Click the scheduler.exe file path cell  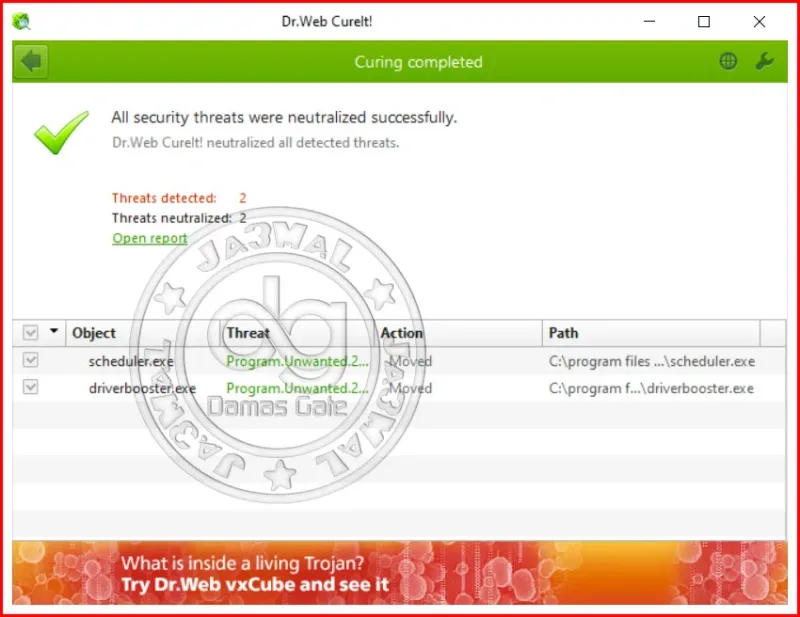(x=652, y=361)
